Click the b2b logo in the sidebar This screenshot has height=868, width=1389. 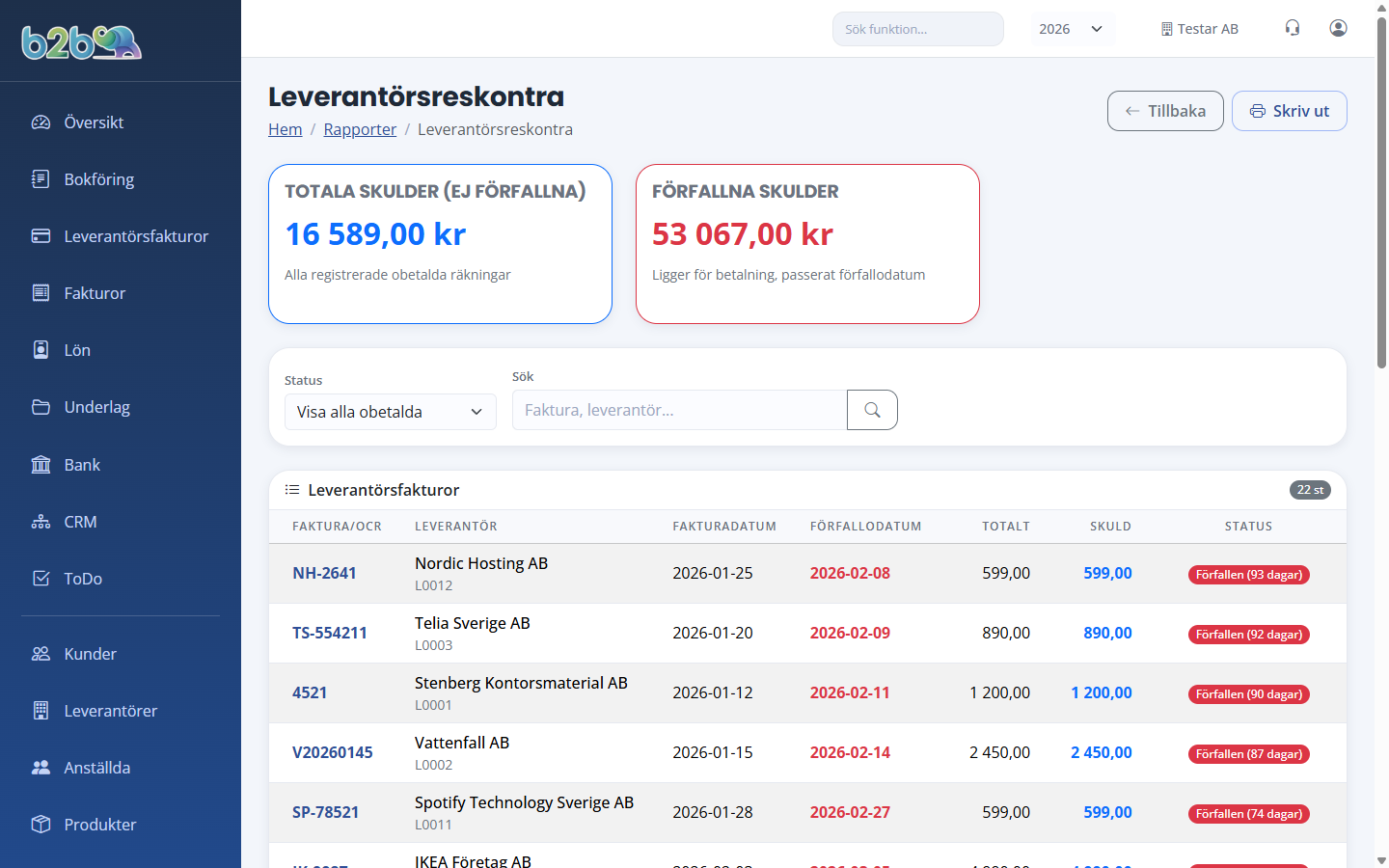[x=82, y=42]
